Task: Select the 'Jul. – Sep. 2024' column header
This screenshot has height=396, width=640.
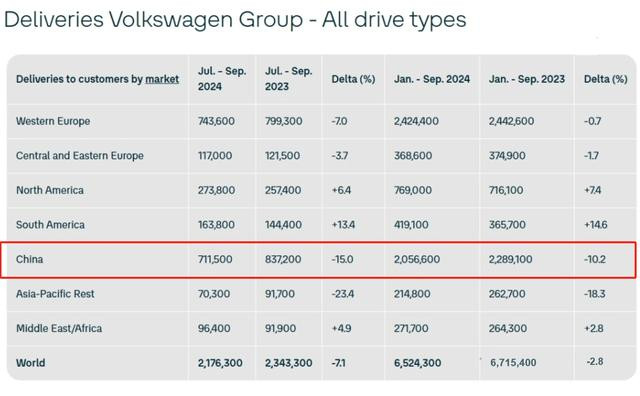Action: coord(222,79)
